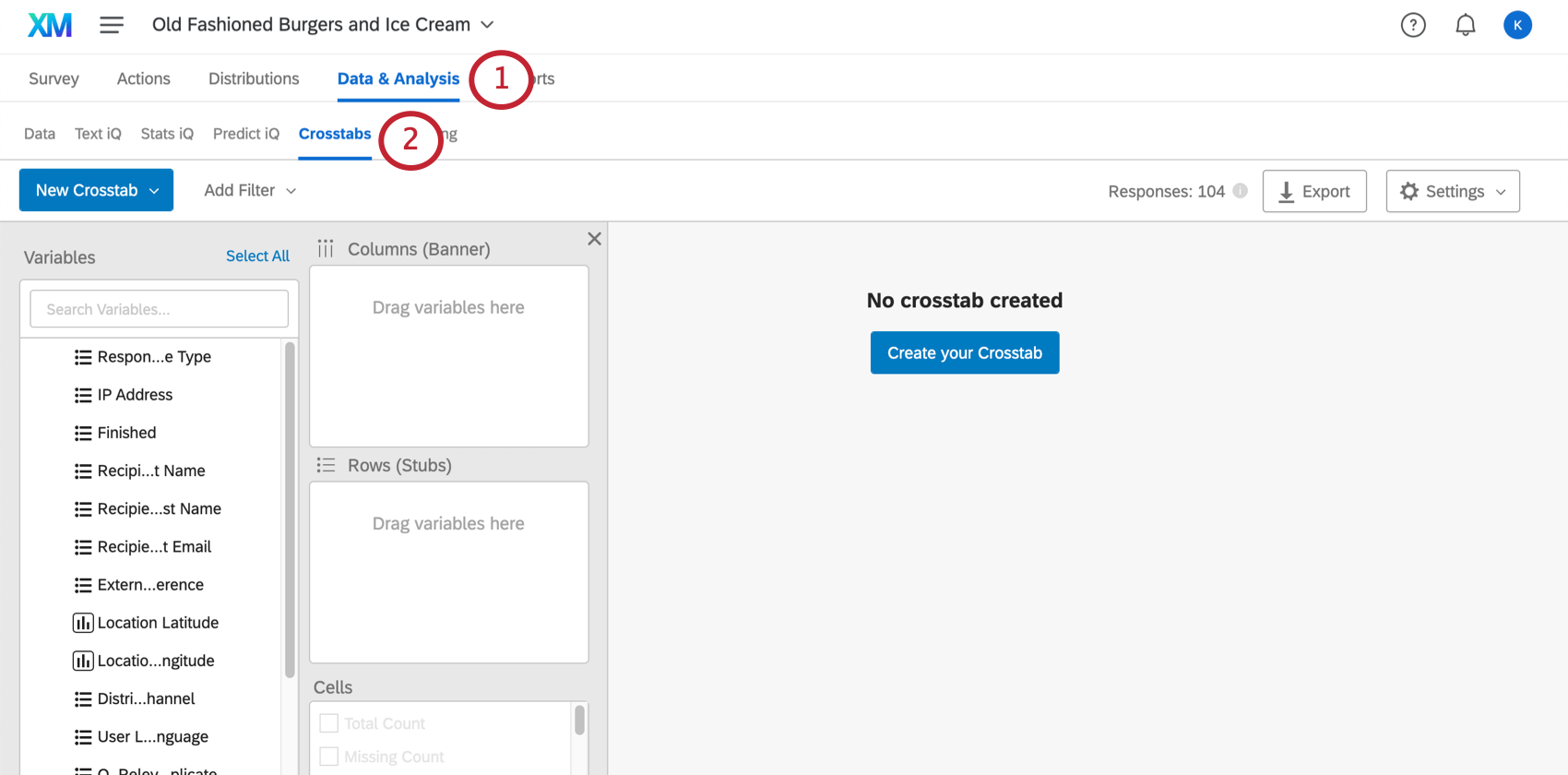Click the Select All link
The width and height of the screenshot is (1568, 775).
257,256
